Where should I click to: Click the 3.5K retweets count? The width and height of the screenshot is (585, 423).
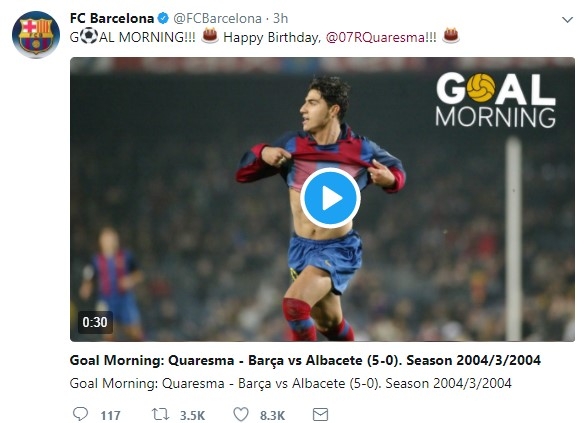click(x=193, y=416)
